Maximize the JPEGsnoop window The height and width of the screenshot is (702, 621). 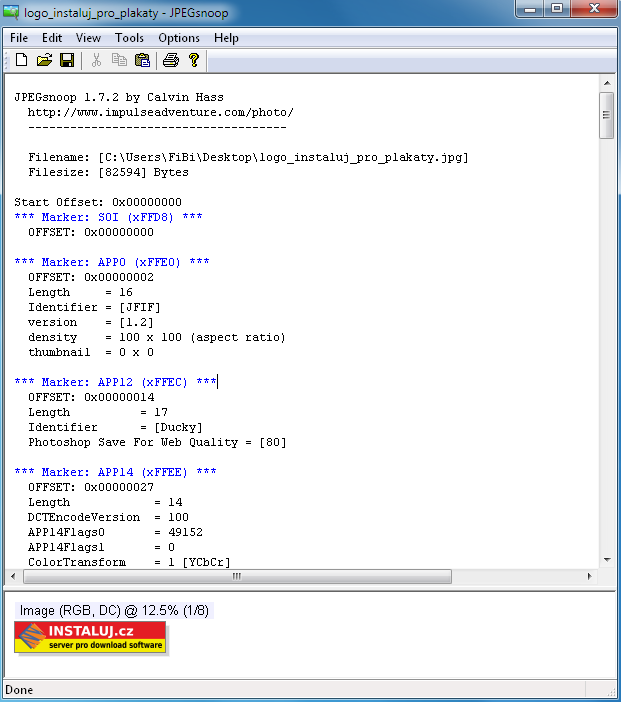coord(557,9)
